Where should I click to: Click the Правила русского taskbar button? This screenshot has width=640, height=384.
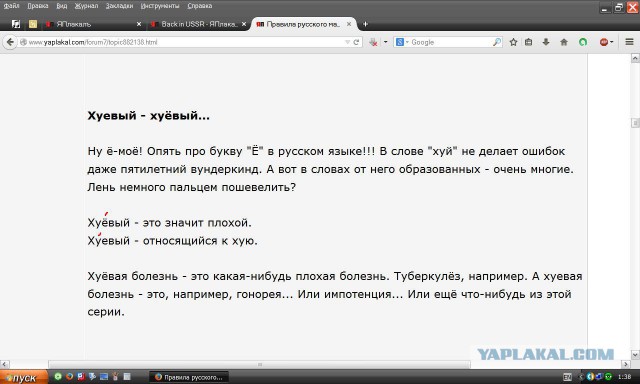(189, 377)
